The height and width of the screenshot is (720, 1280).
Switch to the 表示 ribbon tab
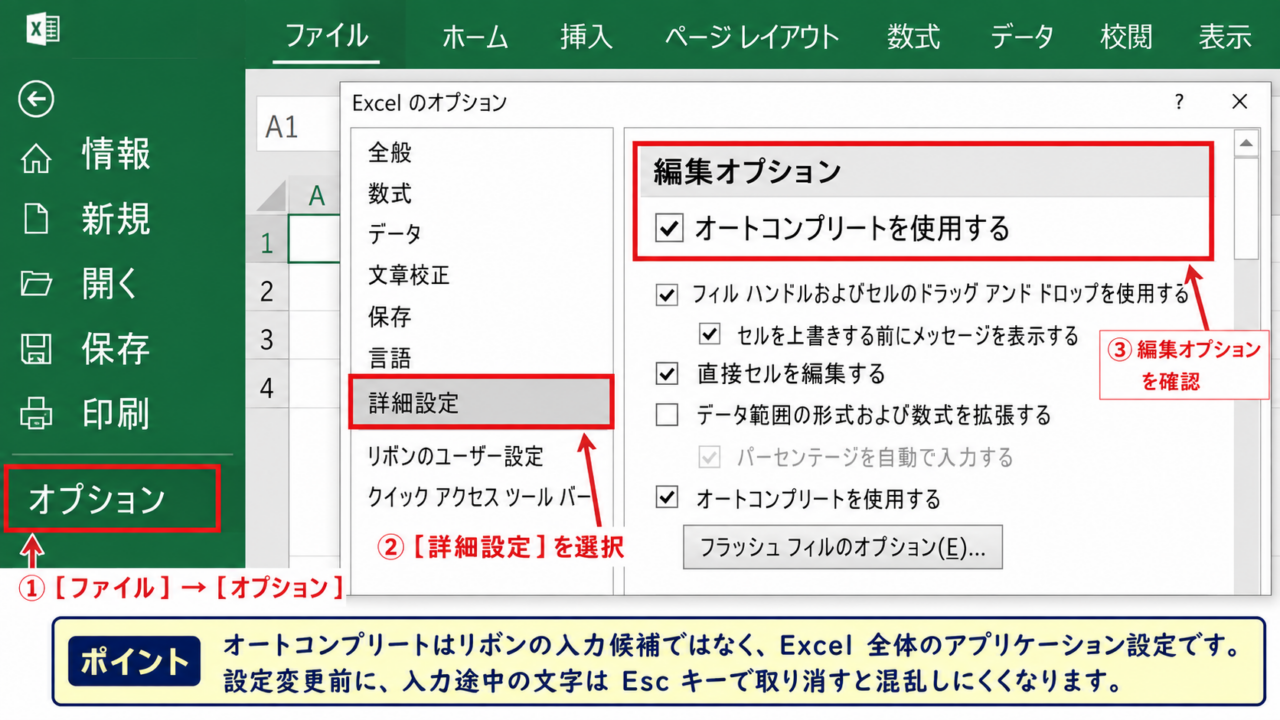1225,37
